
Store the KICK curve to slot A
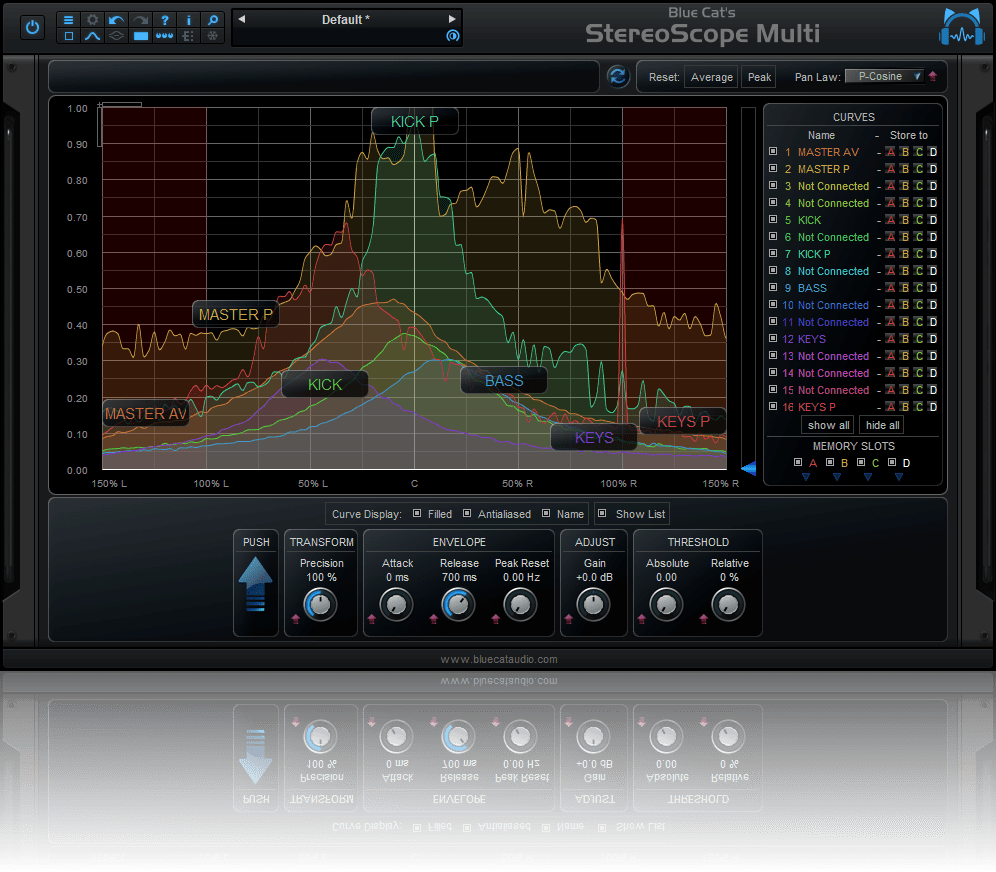pos(889,220)
